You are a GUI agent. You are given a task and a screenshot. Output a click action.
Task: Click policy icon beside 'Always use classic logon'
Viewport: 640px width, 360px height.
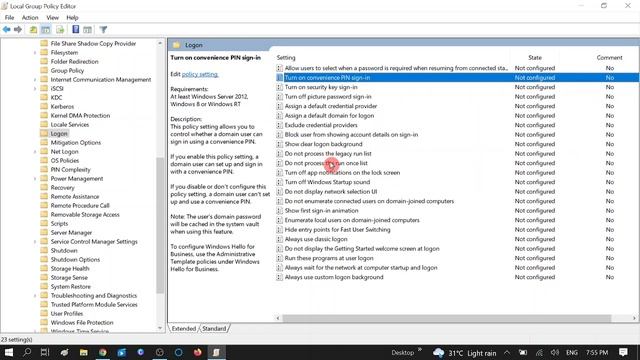(x=279, y=239)
